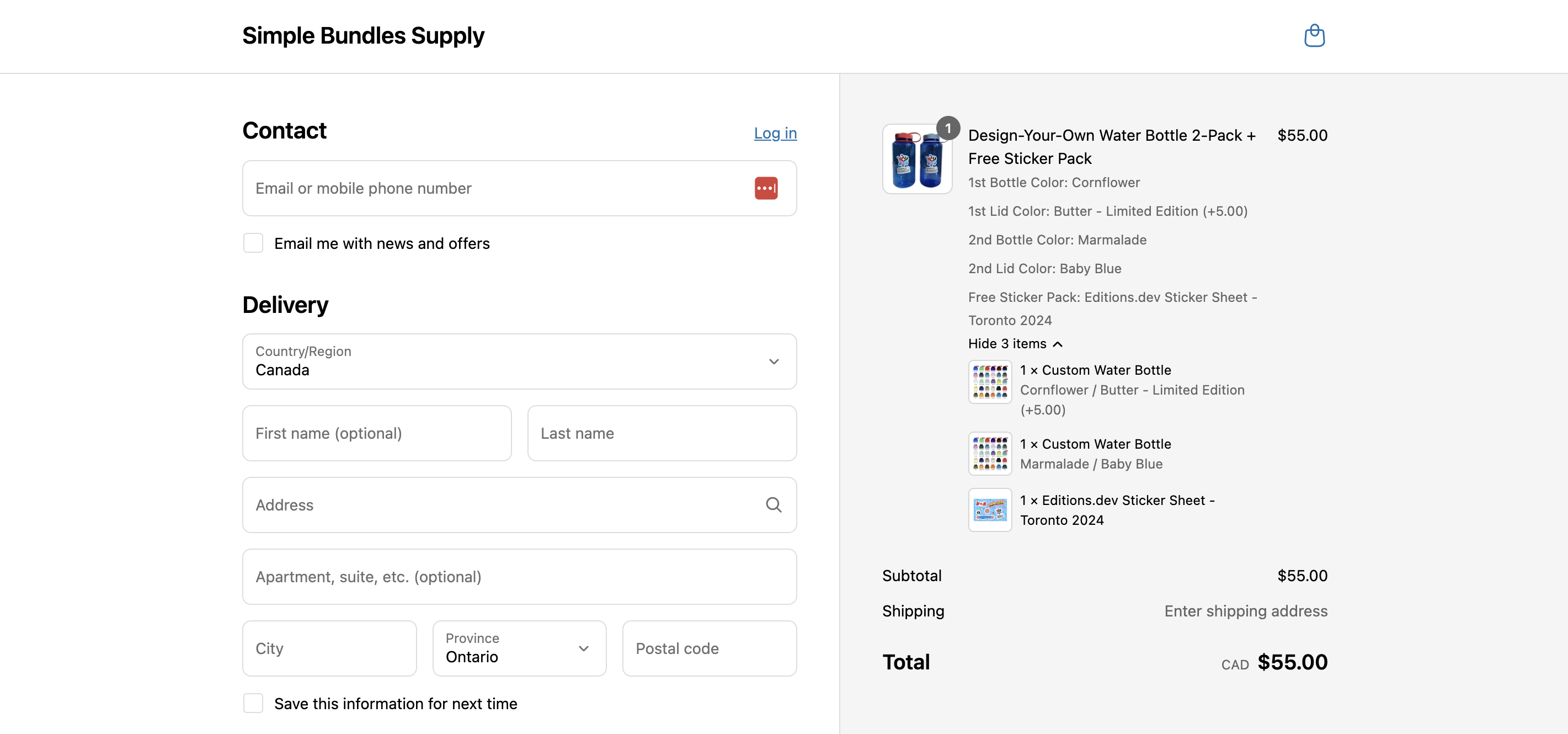Click 'Marmalade / Baby Blue' variant text

[1091, 464]
